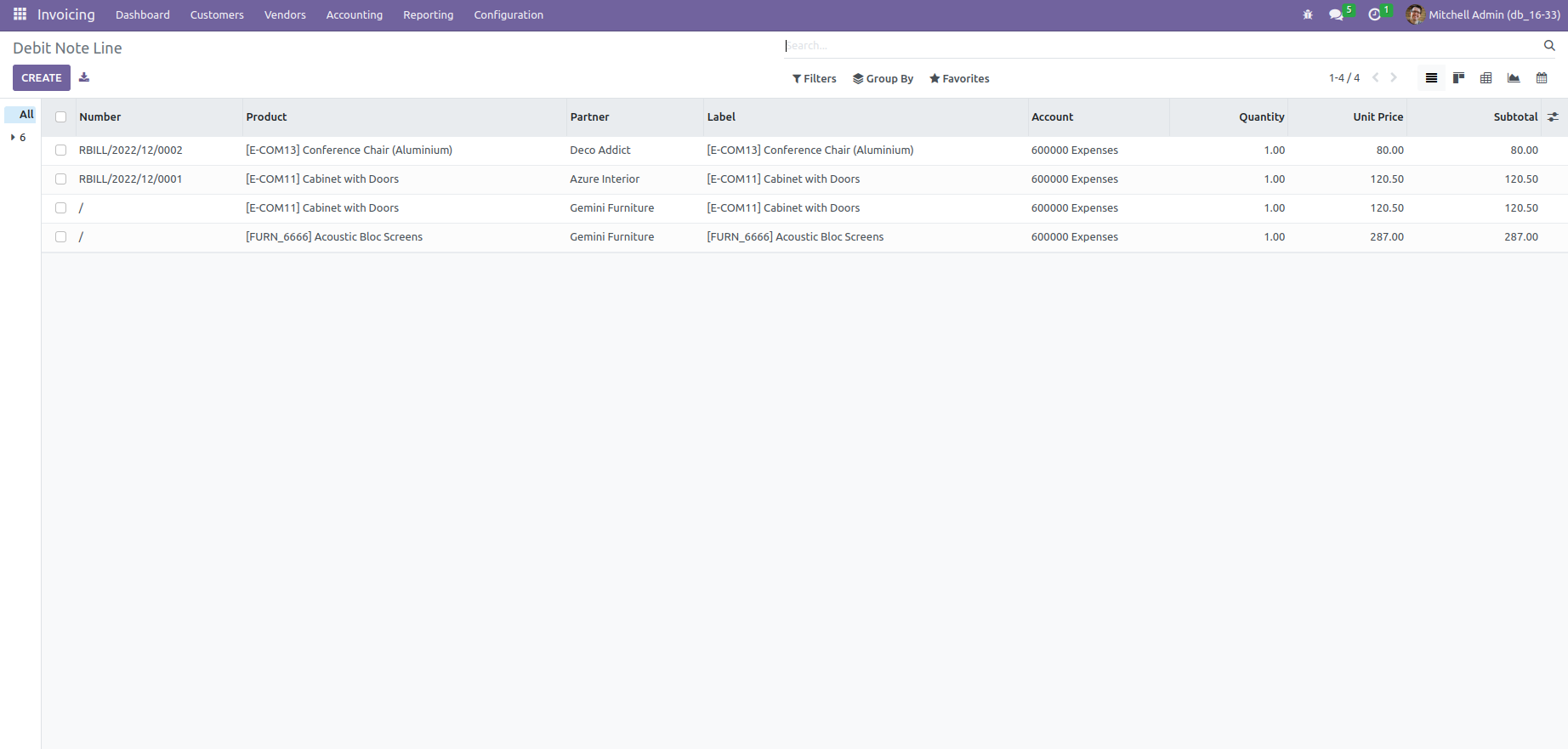Switch to kanban view
The height and width of the screenshot is (749, 1568).
pyautogui.click(x=1459, y=78)
